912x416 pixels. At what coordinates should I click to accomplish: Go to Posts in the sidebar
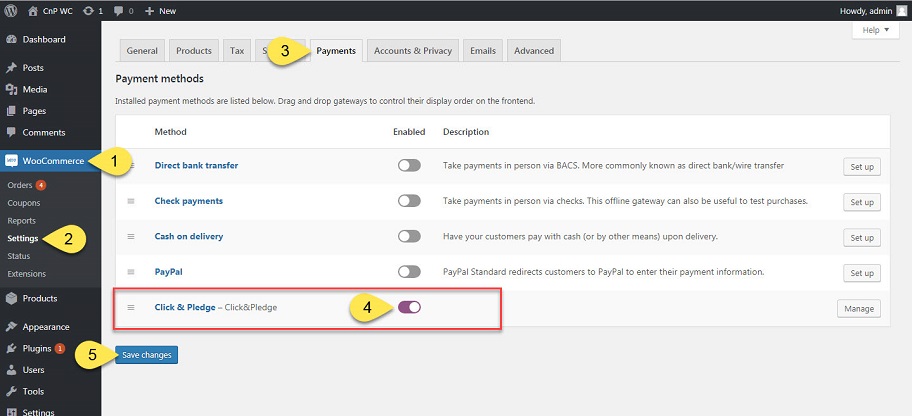point(51,67)
